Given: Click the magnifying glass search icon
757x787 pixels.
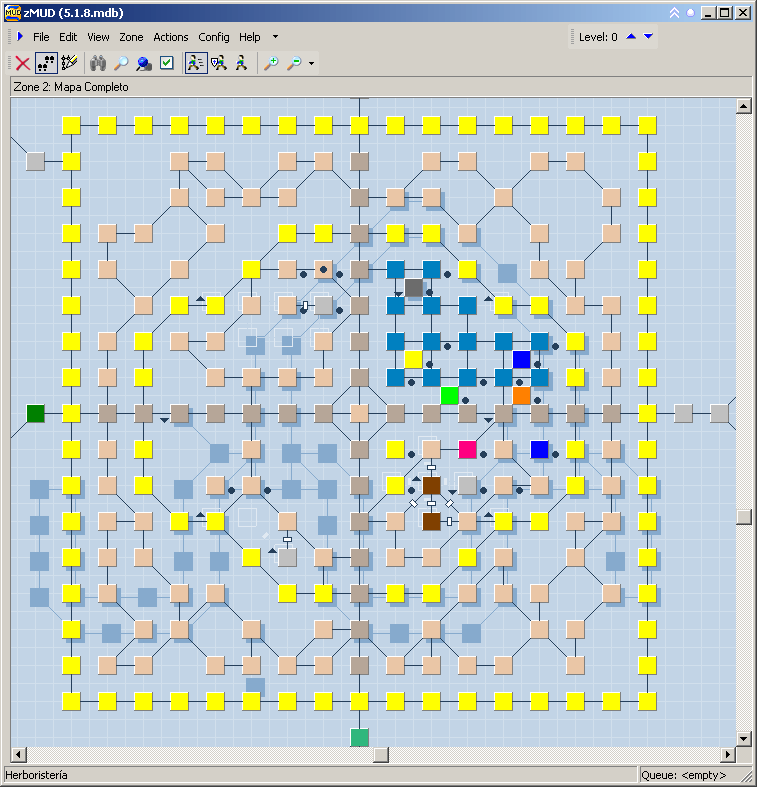Looking at the screenshot, I should (121, 63).
